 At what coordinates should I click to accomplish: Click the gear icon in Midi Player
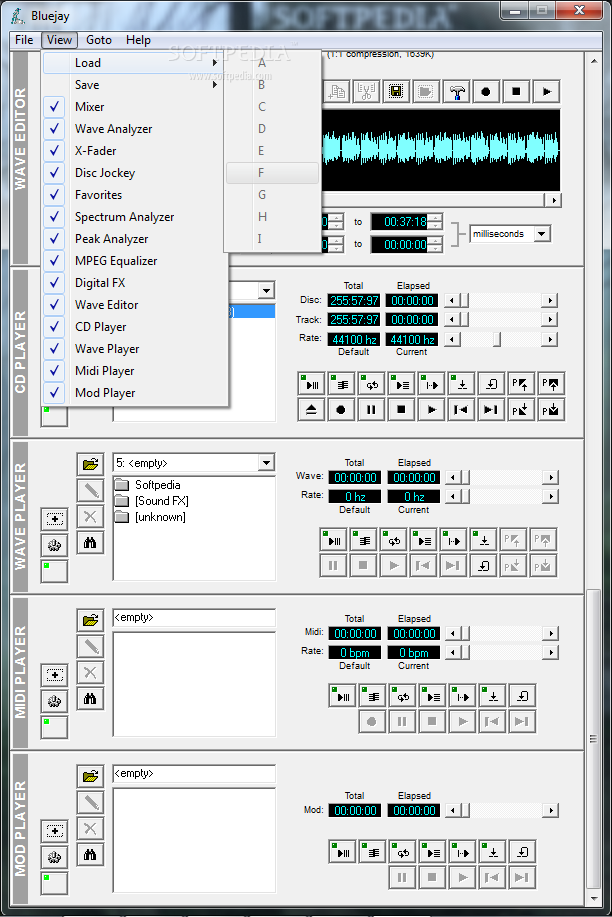54,701
